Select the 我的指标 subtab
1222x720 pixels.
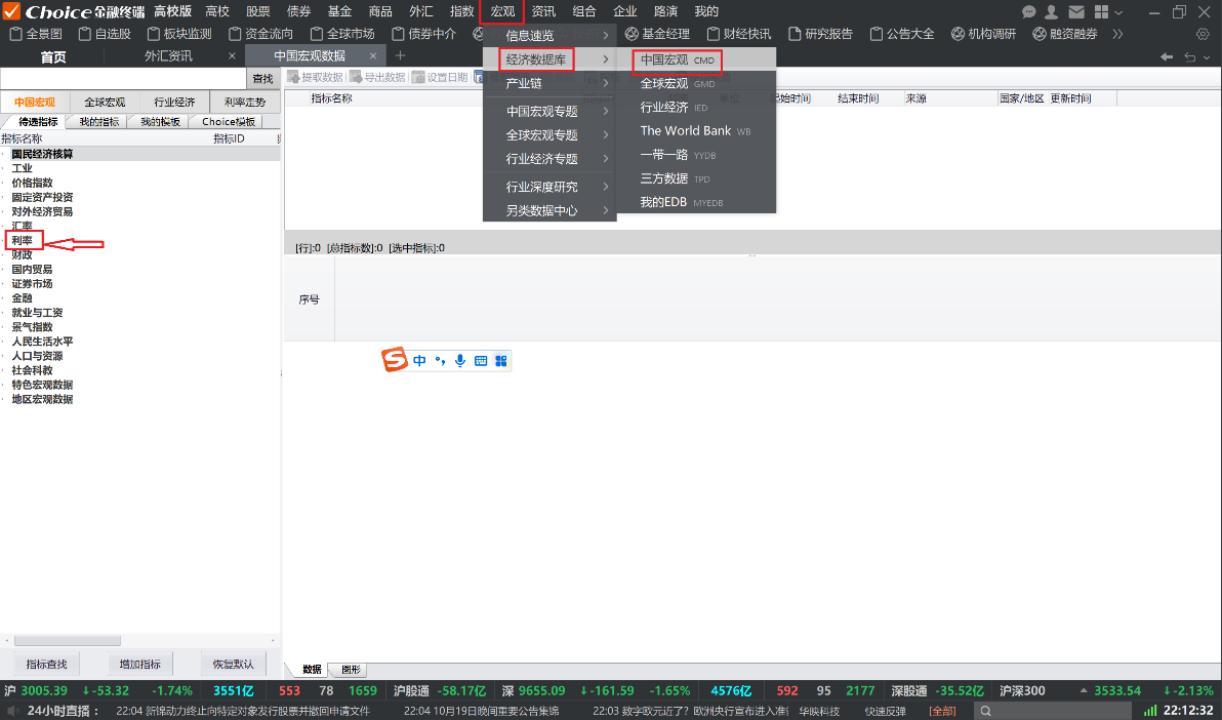(99, 122)
